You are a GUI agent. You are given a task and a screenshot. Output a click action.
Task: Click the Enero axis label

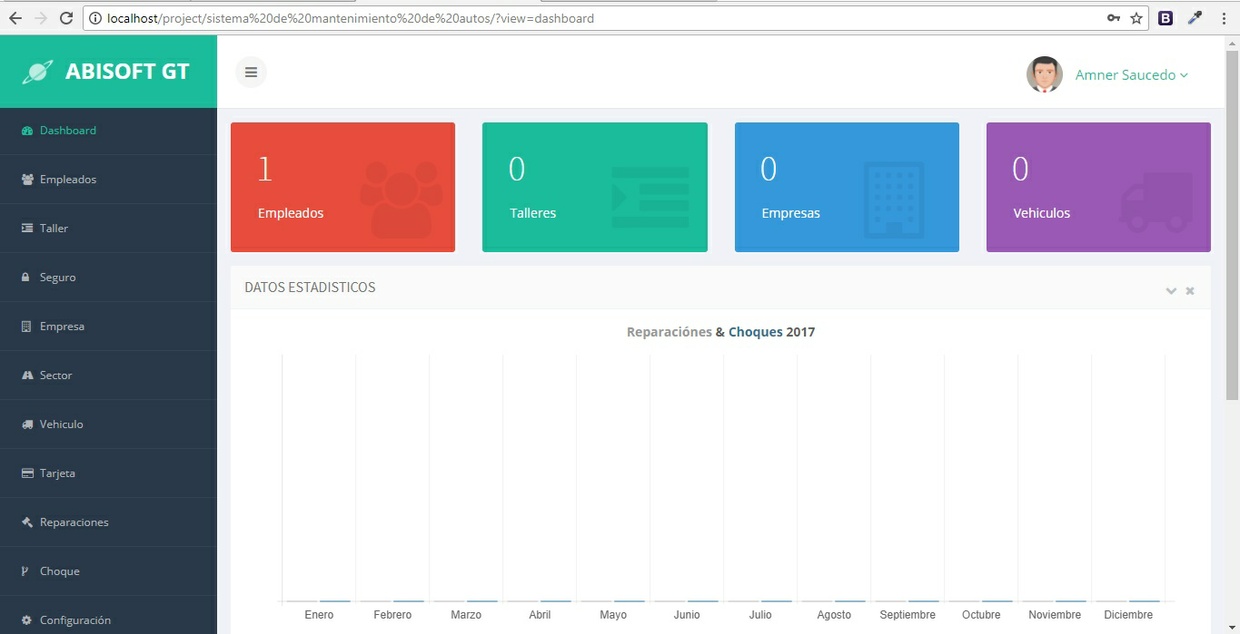coord(319,615)
